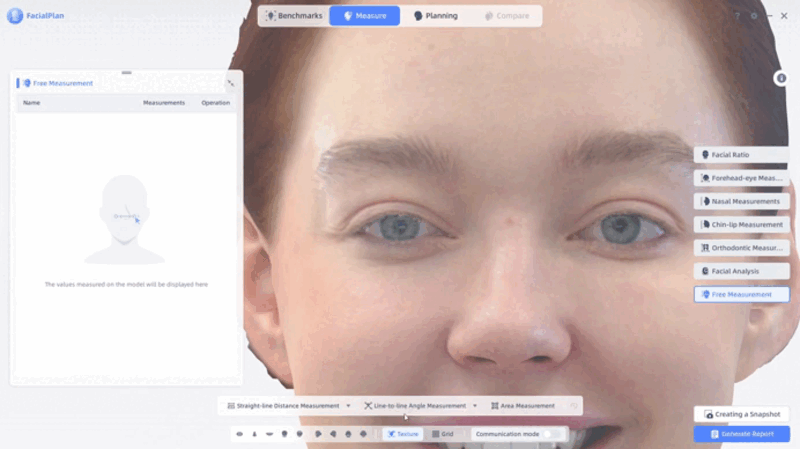The image size is (800, 449).
Task: Open Nasal Measurements panel
Action: tap(741, 201)
